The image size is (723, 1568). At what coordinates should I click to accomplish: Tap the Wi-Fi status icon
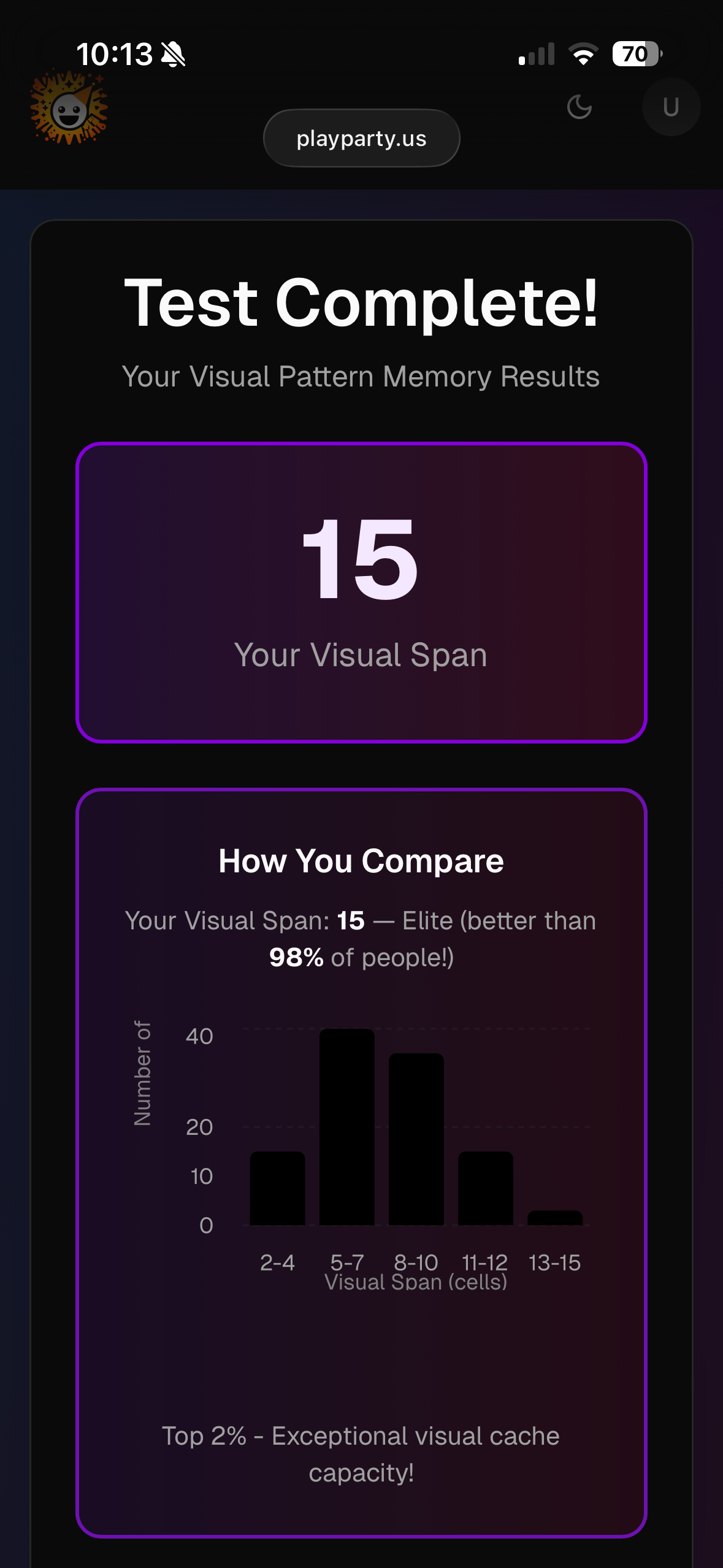tap(583, 55)
